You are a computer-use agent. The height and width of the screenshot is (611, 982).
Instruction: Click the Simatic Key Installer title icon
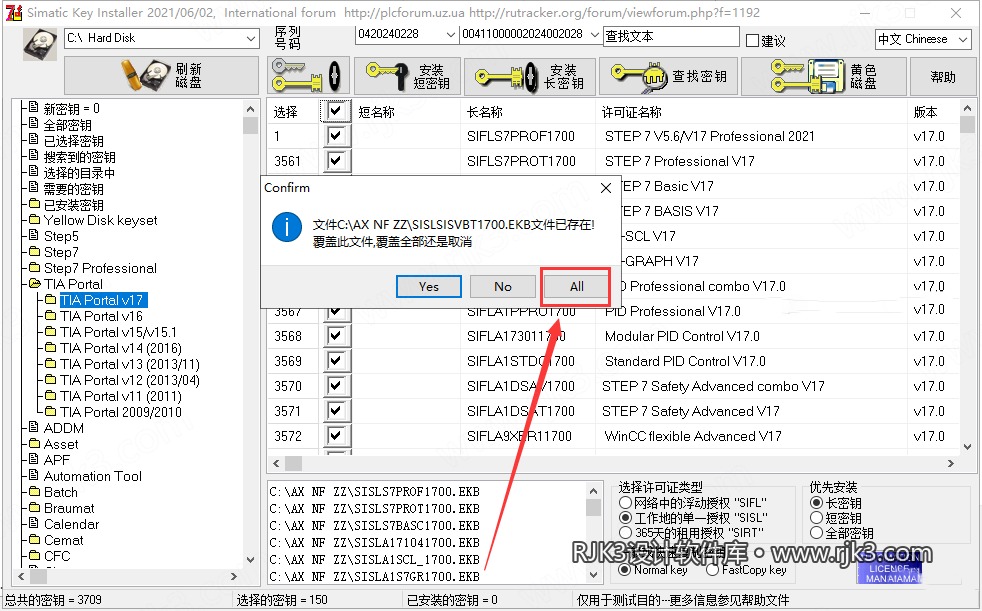coord(13,12)
